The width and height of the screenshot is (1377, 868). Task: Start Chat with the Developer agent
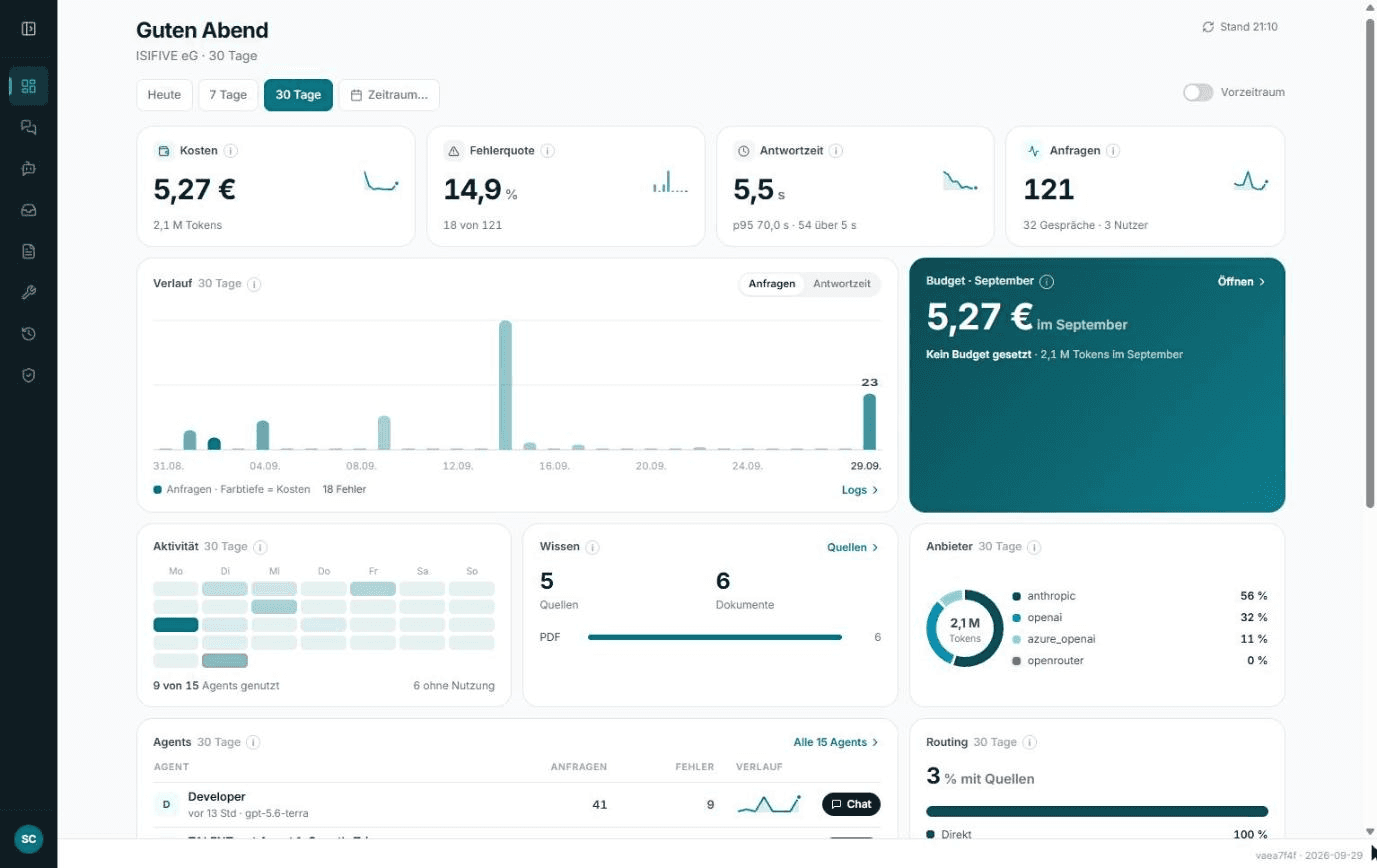click(x=852, y=804)
